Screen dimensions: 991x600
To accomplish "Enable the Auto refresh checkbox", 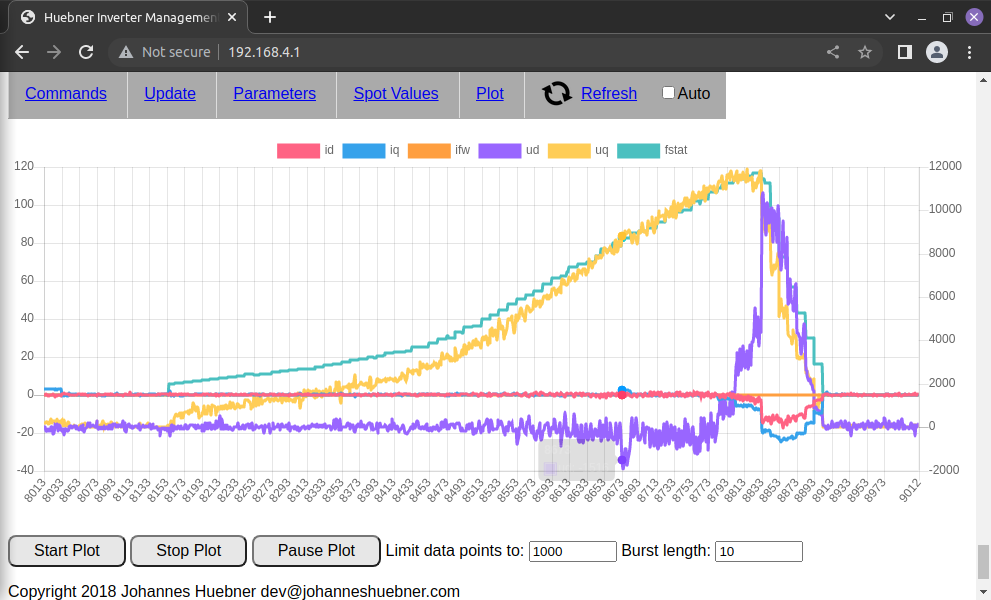I will 669,93.
